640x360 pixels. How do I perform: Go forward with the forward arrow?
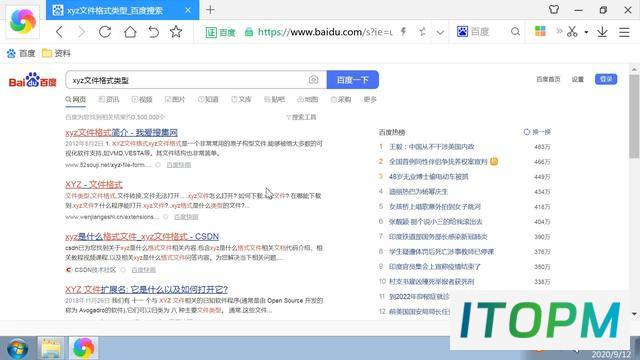click(82, 32)
